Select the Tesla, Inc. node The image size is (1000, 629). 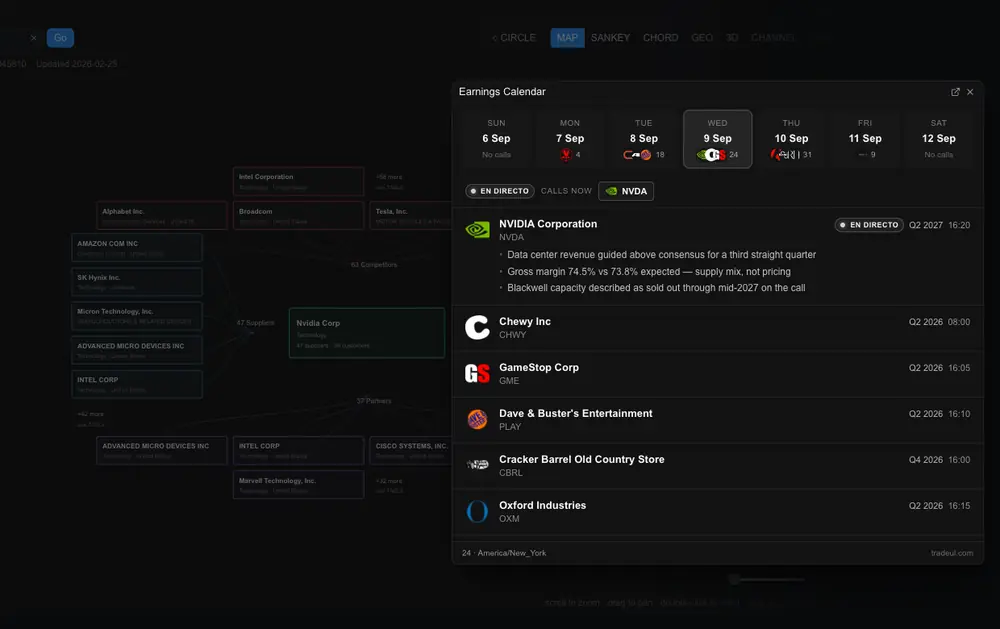tap(411, 216)
